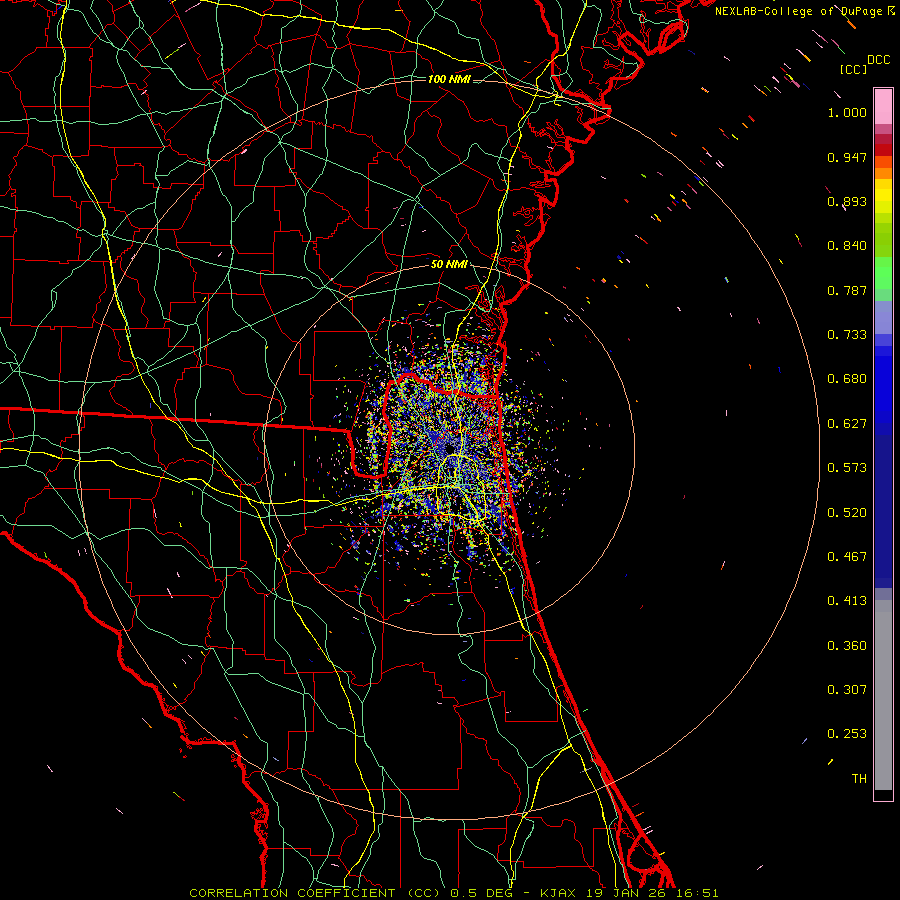Click the 0.893 scale value
The image size is (900, 900).
(847, 201)
